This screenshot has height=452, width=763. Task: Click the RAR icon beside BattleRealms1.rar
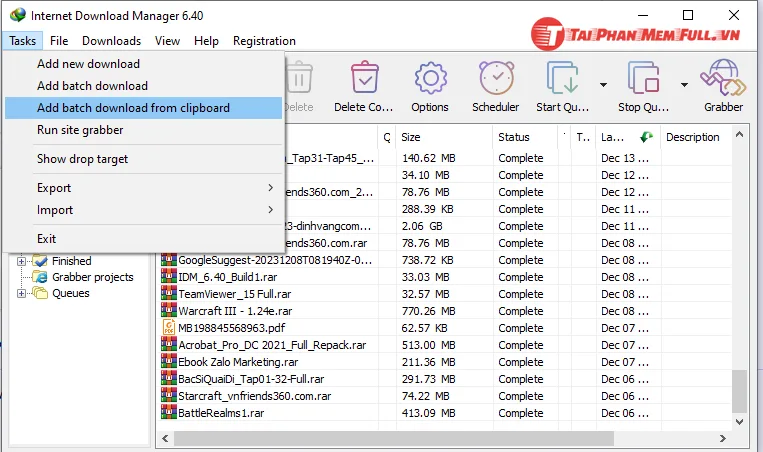coord(168,413)
